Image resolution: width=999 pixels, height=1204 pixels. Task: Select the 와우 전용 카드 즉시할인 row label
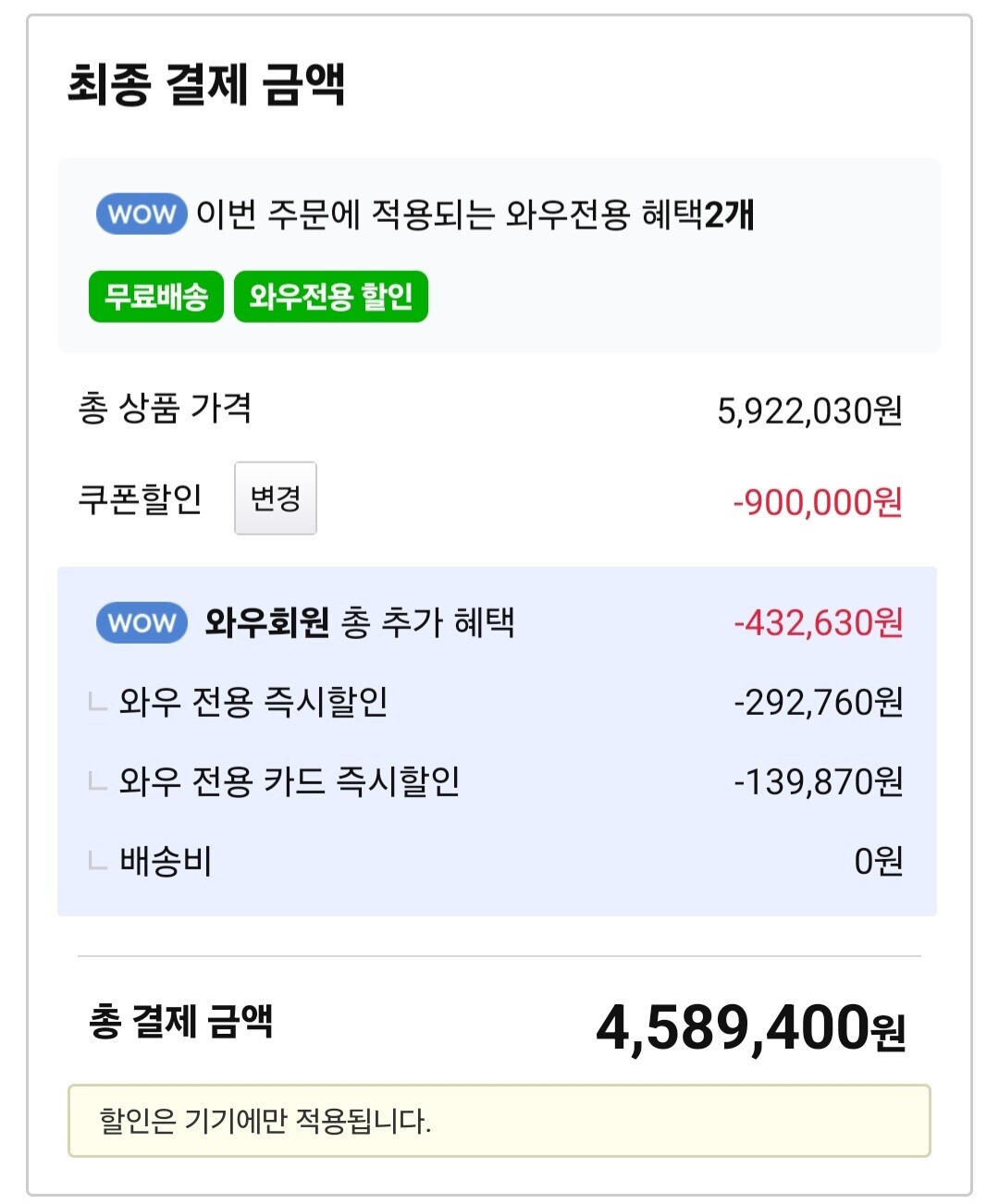(290, 782)
